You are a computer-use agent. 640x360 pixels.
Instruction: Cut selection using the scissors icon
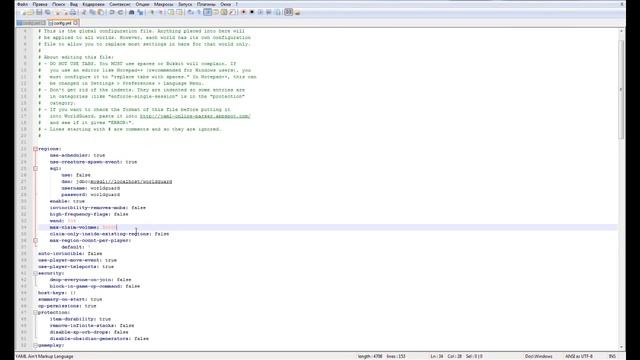coord(84,12)
